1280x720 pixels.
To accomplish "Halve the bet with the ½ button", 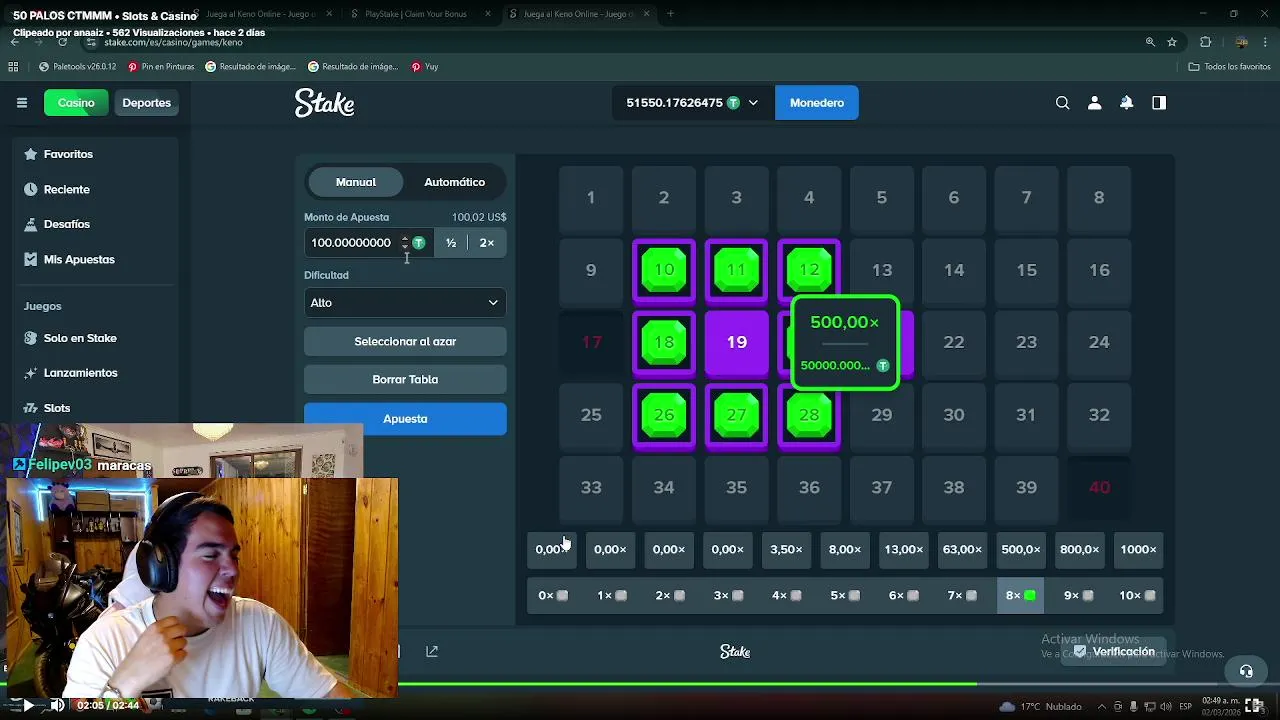I will [x=451, y=243].
